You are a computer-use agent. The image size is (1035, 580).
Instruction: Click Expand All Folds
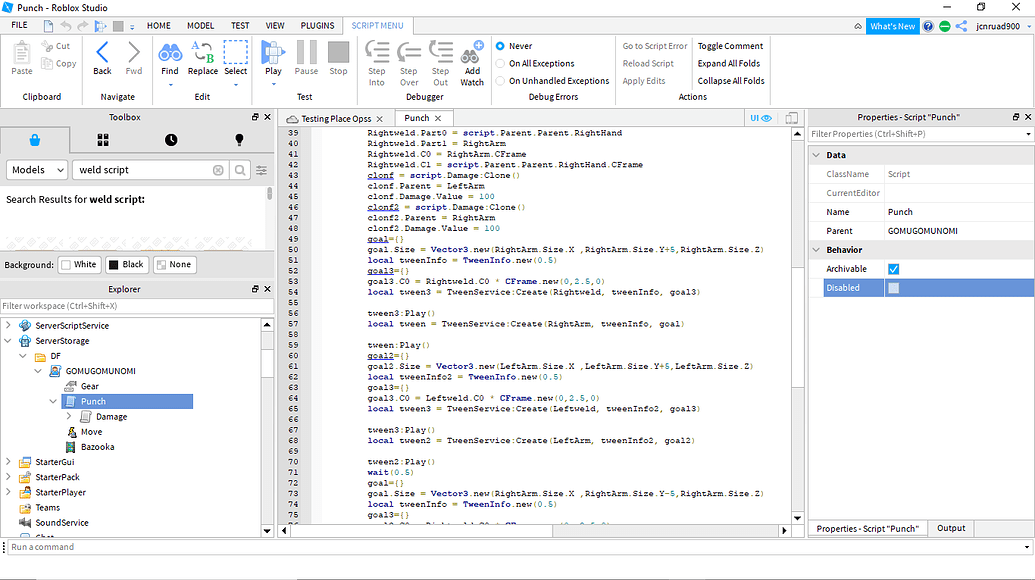729,63
